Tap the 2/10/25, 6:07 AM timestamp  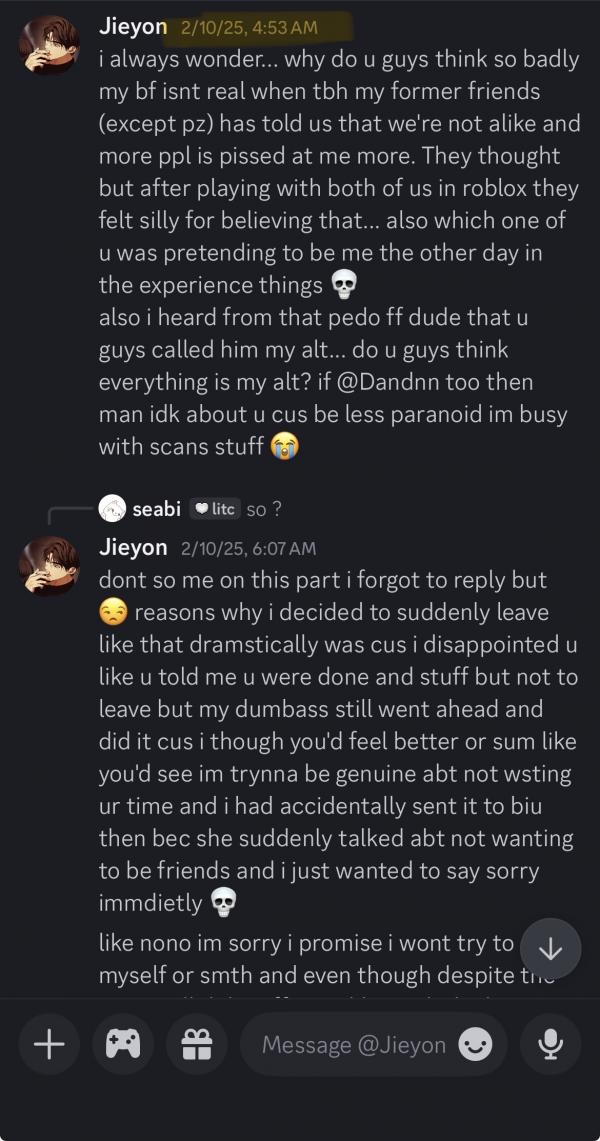(x=248, y=548)
